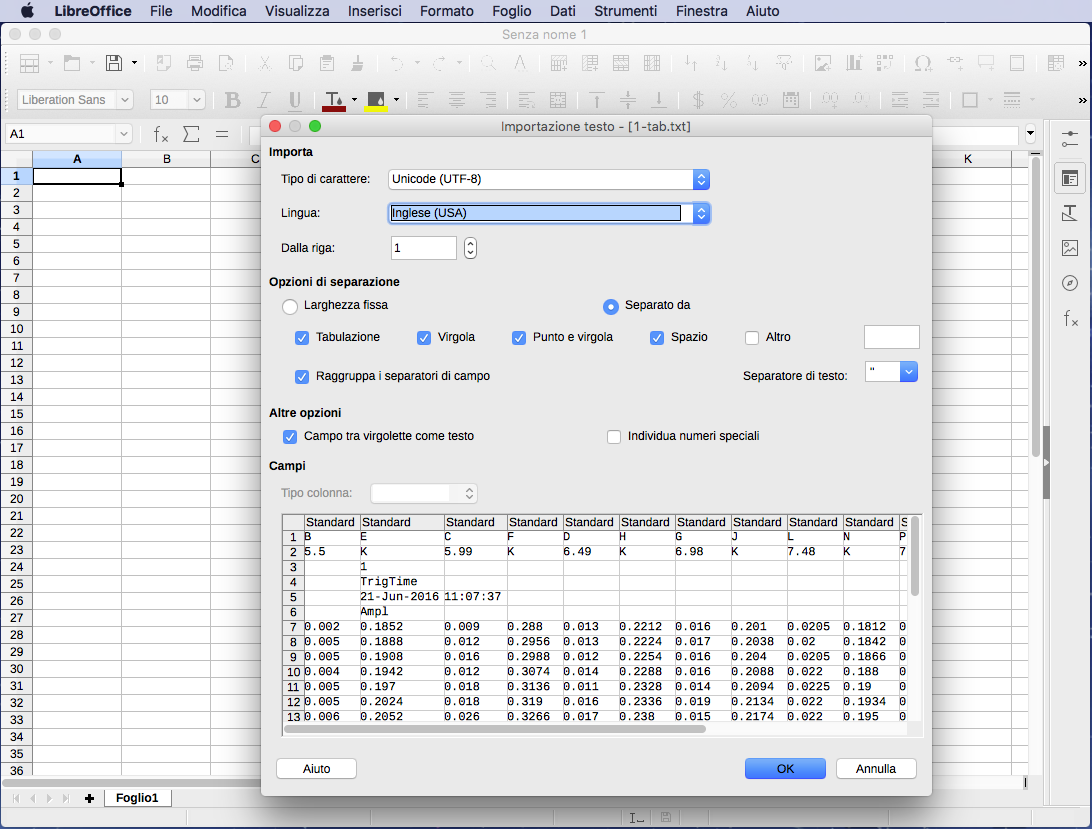
Task: Uncheck the Virgola separator checkbox
Action: click(x=424, y=337)
